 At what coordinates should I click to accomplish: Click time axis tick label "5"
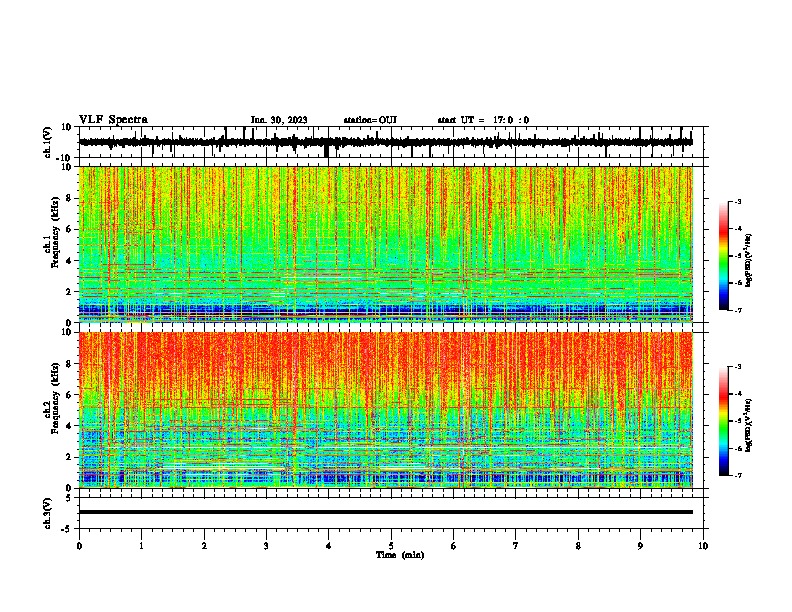[x=391, y=546]
